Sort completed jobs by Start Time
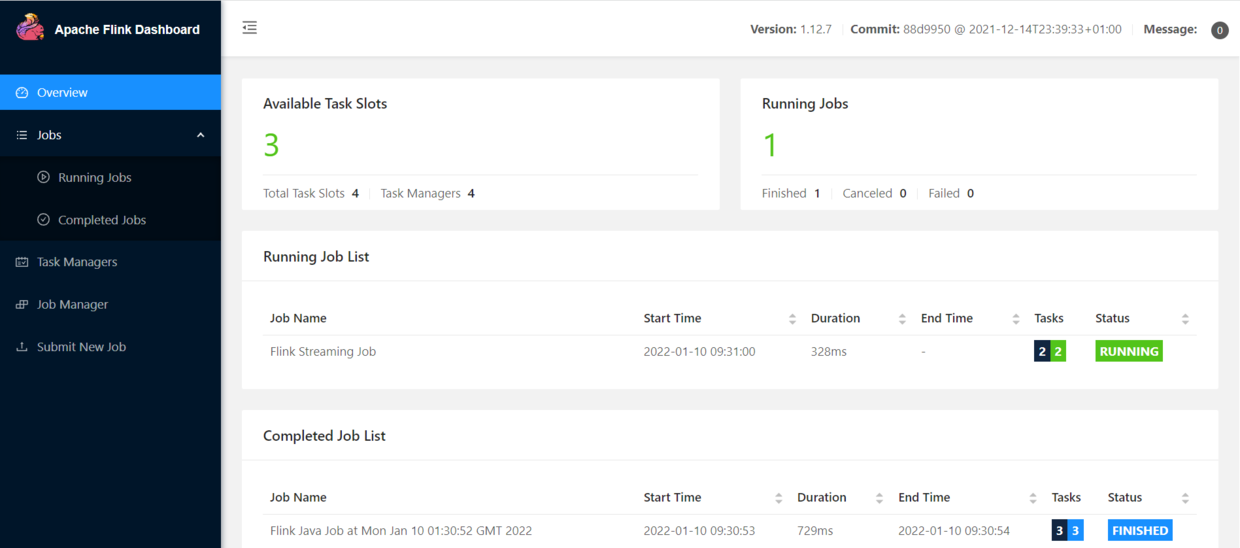This screenshot has width=1240, height=548. click(x=778, y=498)
